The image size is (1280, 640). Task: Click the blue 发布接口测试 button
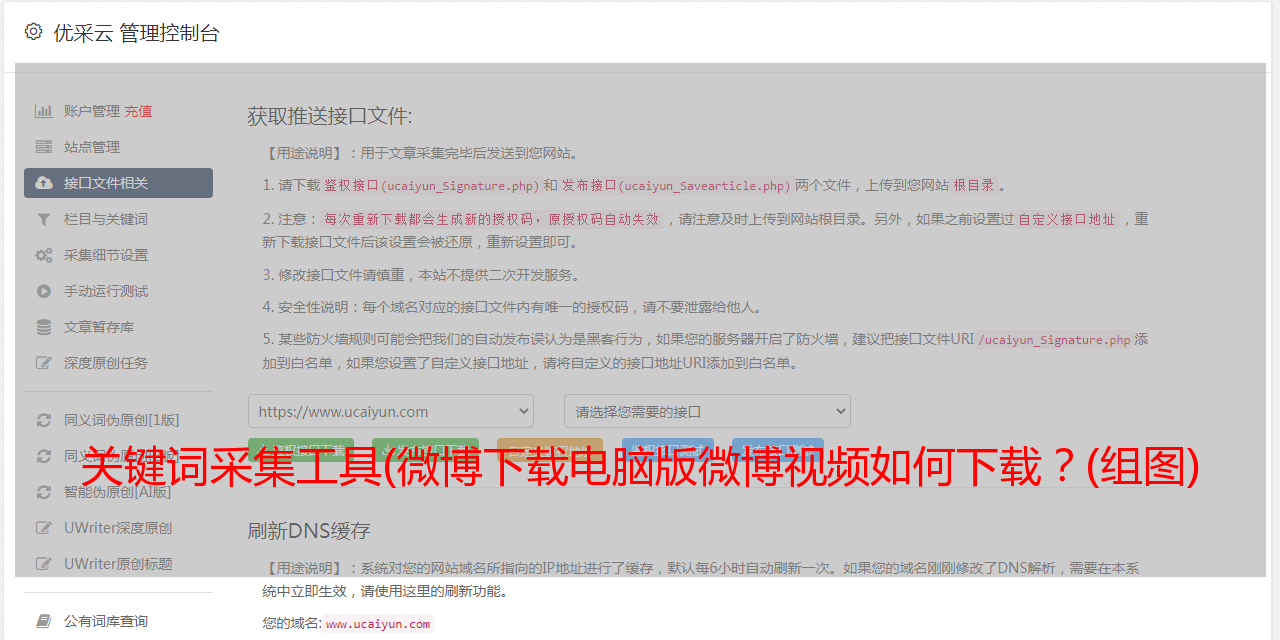778,450
